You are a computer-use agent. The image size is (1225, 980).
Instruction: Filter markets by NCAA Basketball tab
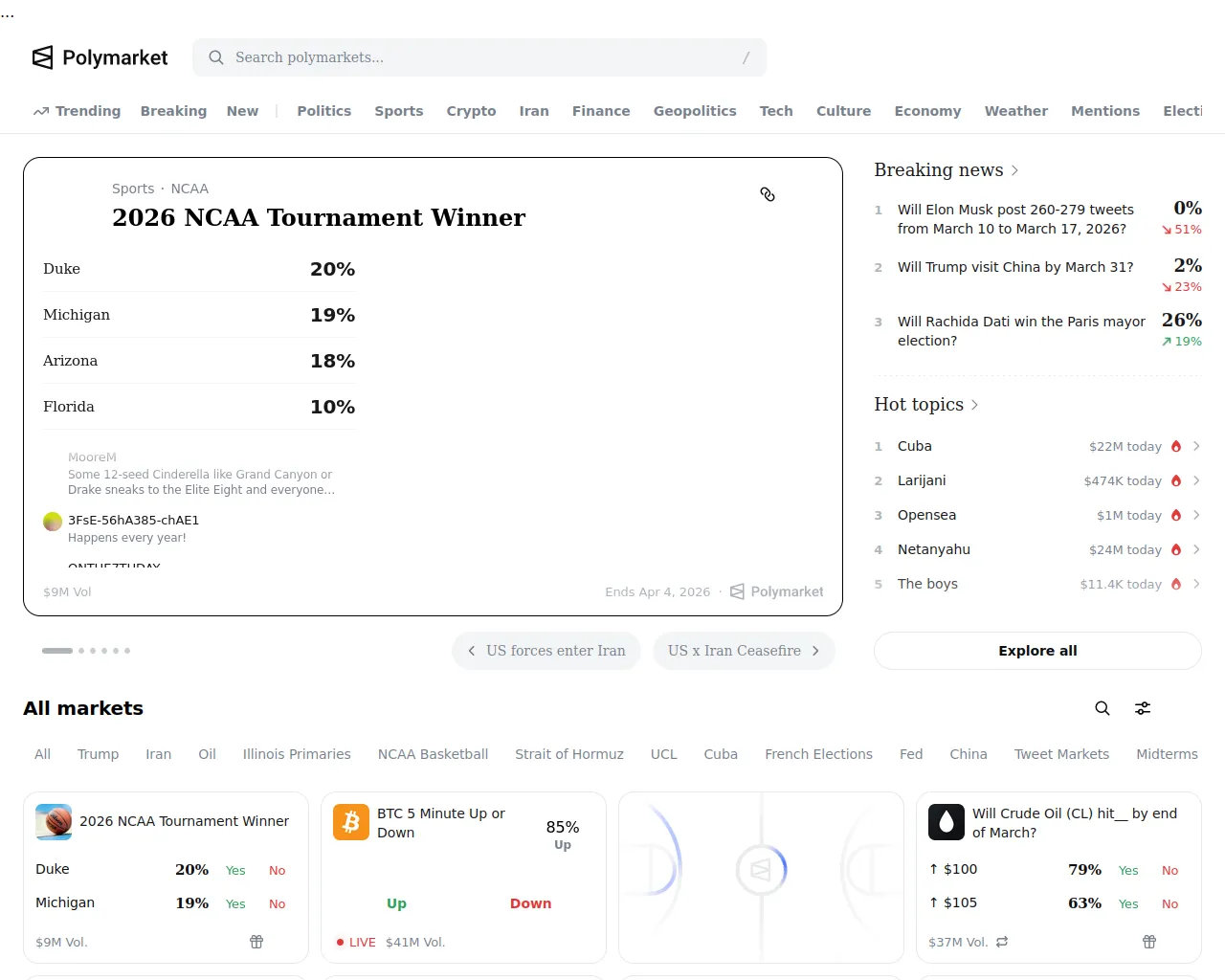coord(433,754)
